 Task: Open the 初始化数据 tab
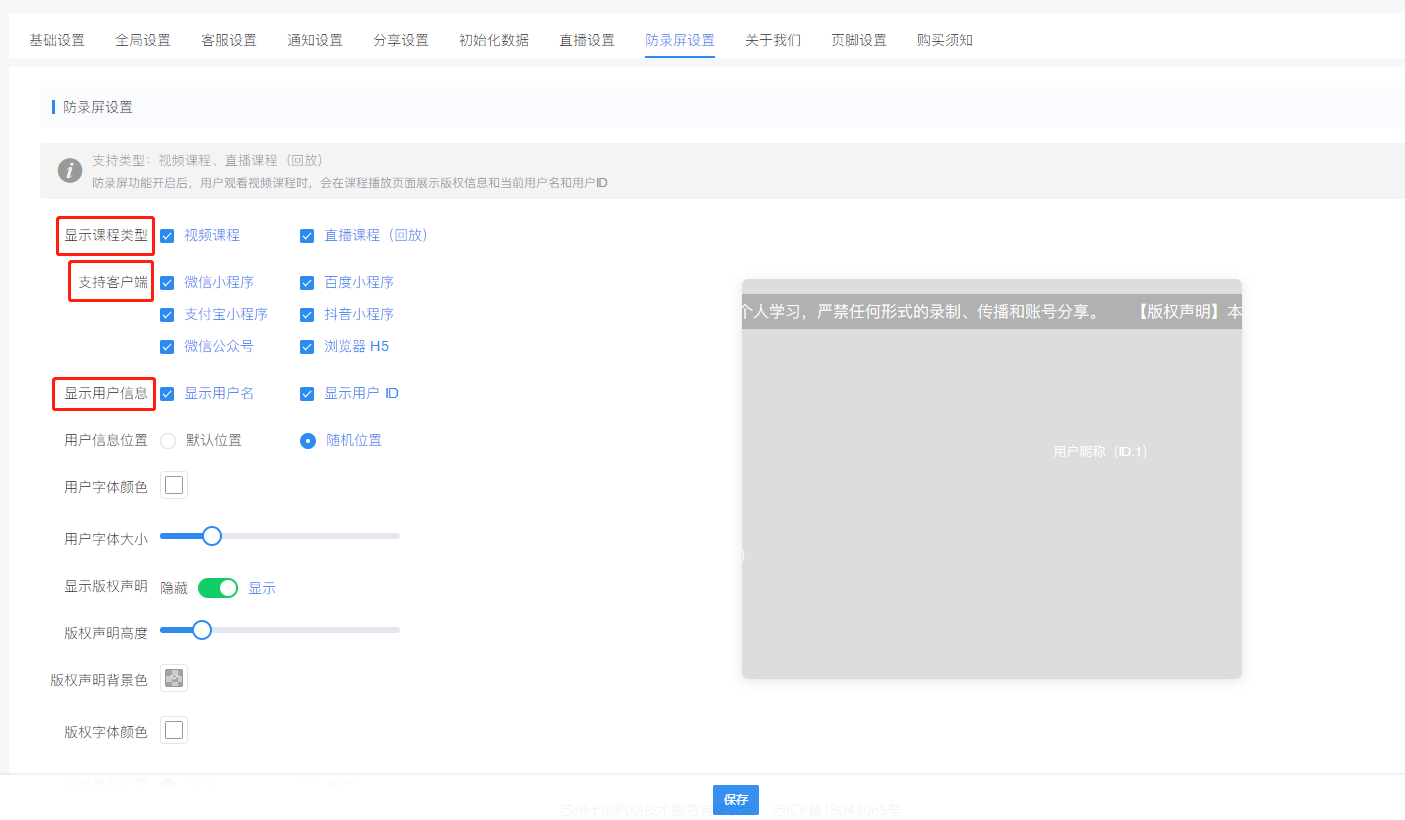point(494,41)
